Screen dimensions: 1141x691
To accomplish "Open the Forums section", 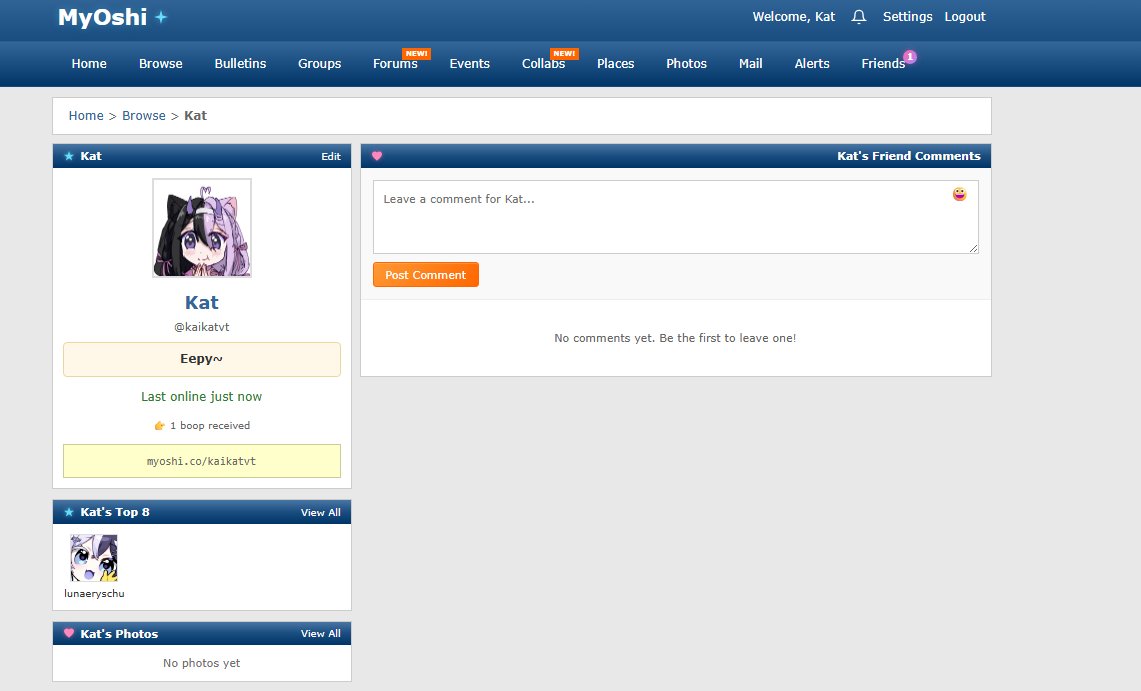I will pyautogui.click(x=395, y=63).
